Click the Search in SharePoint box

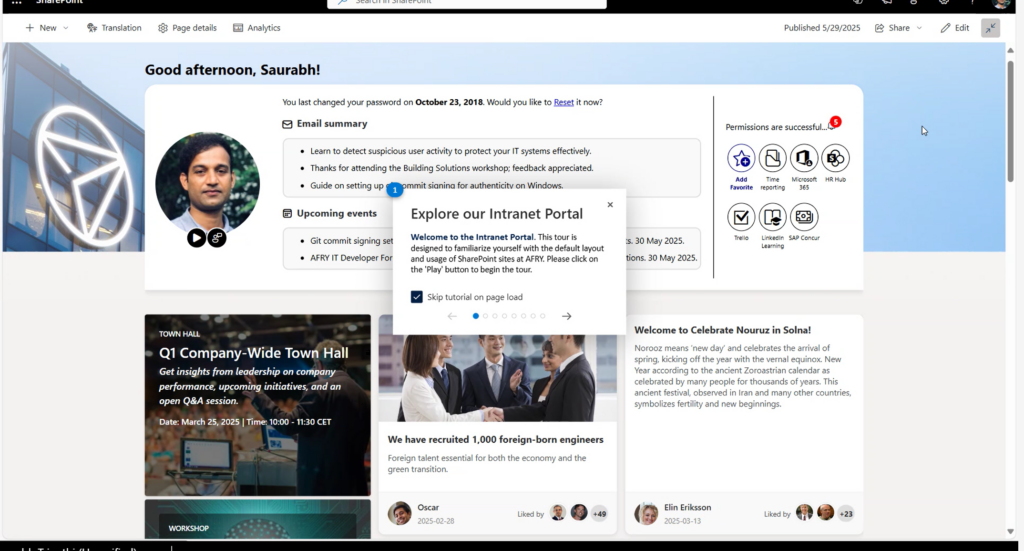[x=467, y=3]
